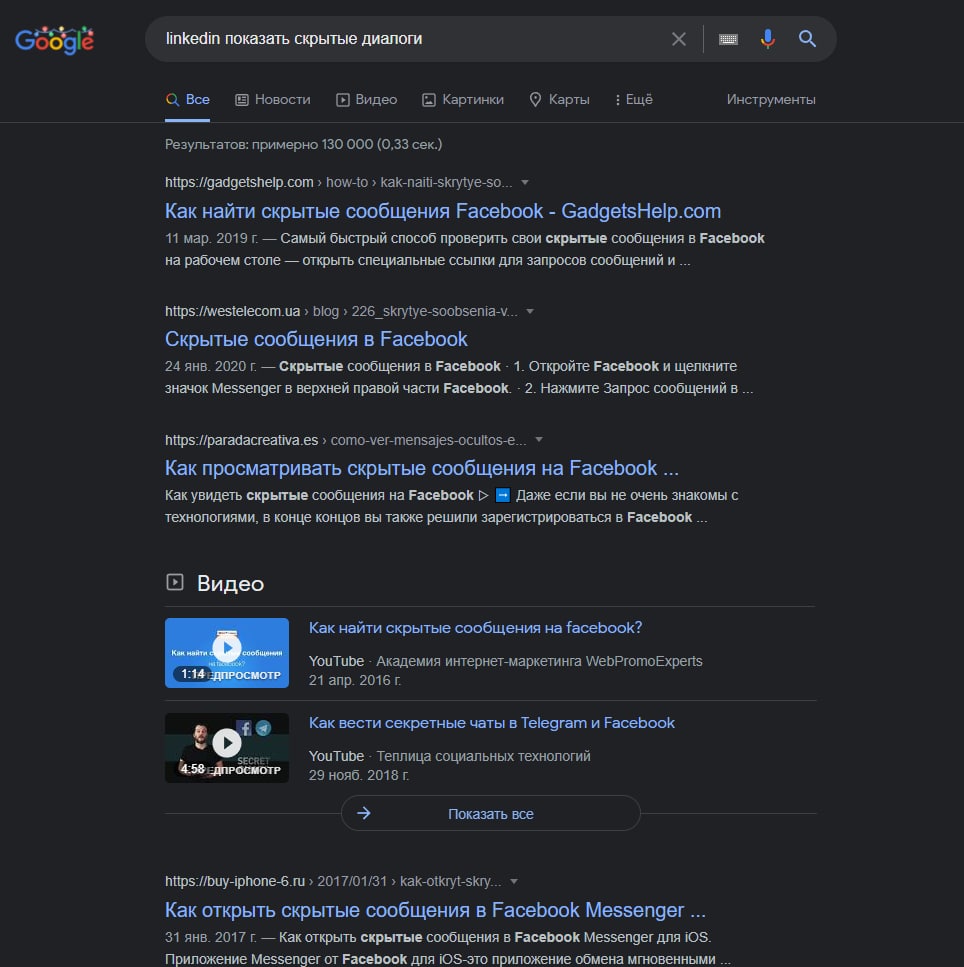Expand the Ещё menu

(x=633, y=100)
